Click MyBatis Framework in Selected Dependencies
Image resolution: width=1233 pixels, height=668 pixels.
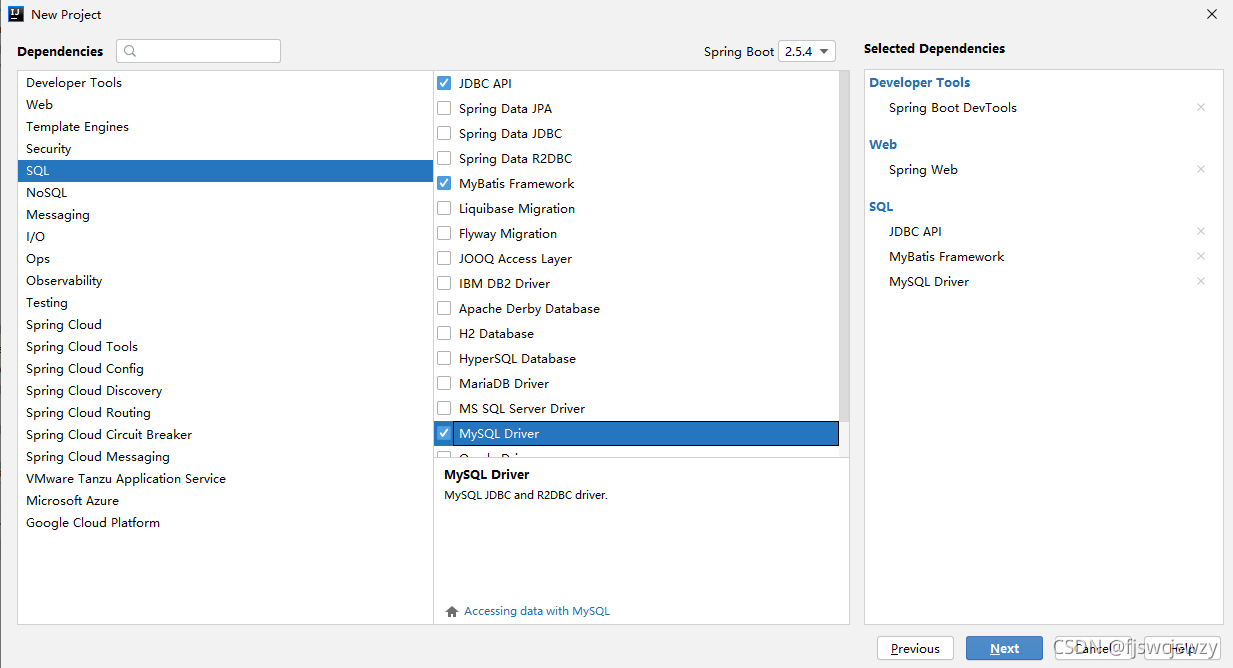pos(946,256)
